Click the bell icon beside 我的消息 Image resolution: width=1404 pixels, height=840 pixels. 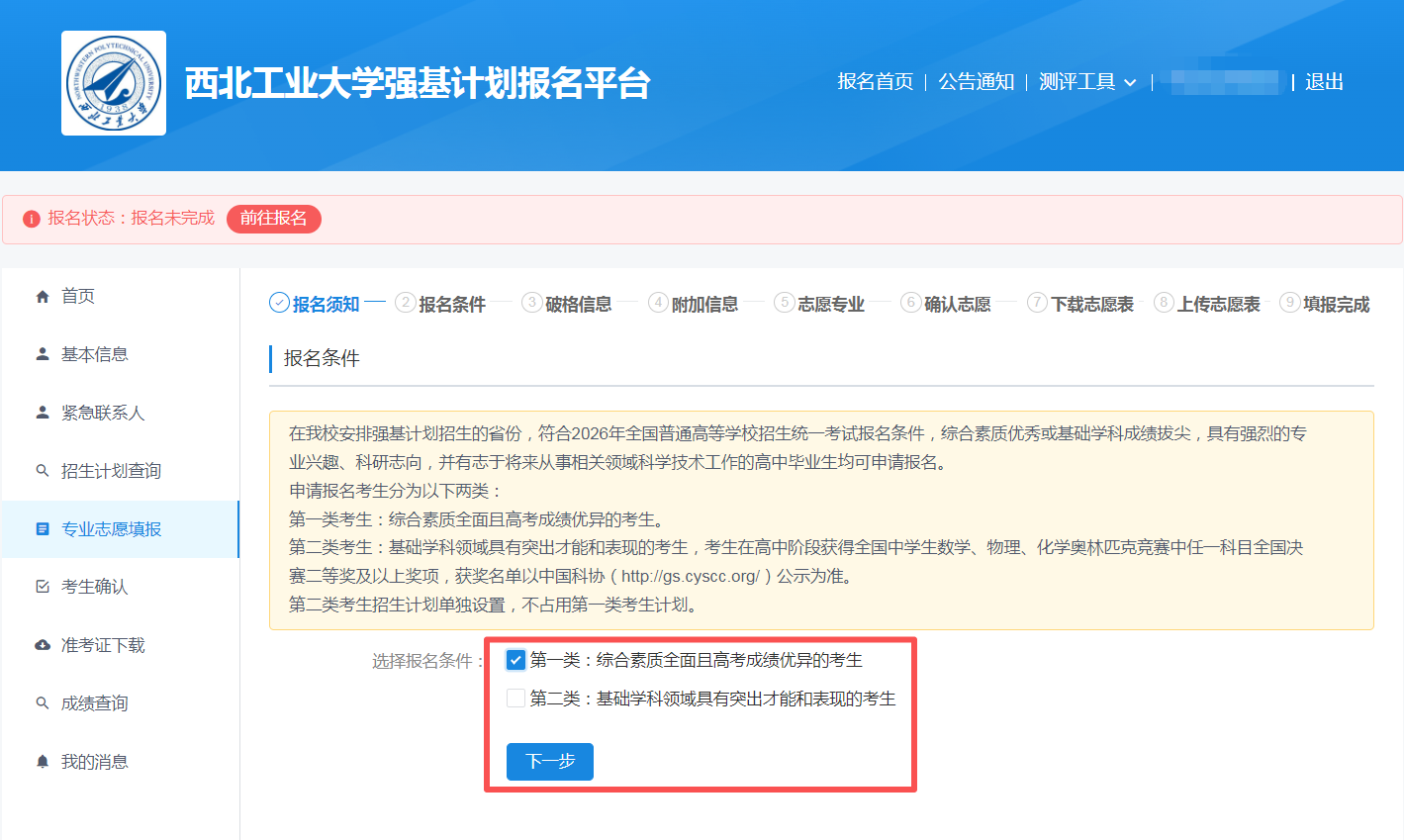coord(43,762)
